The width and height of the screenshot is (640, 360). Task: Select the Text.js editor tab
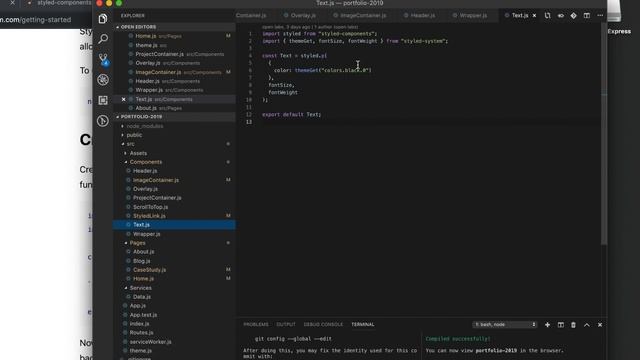point(520,16)
